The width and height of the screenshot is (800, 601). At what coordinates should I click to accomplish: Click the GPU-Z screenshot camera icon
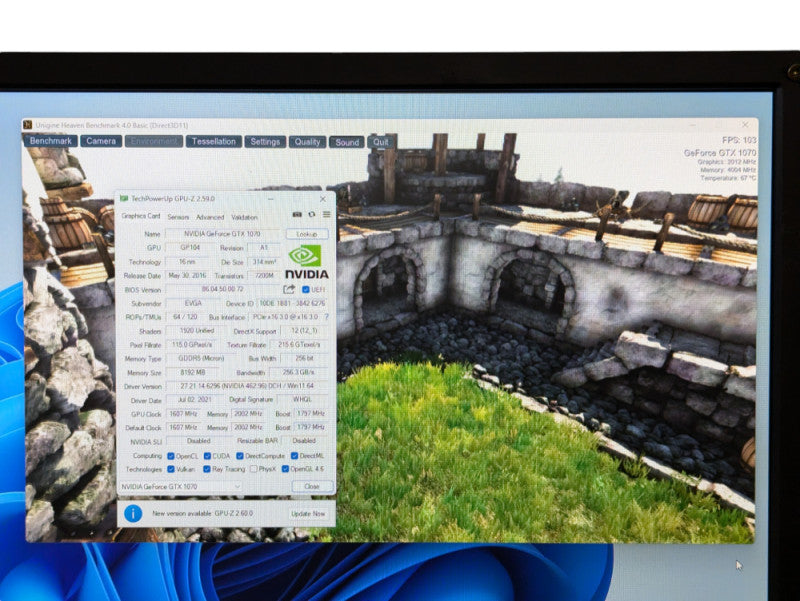297,215
